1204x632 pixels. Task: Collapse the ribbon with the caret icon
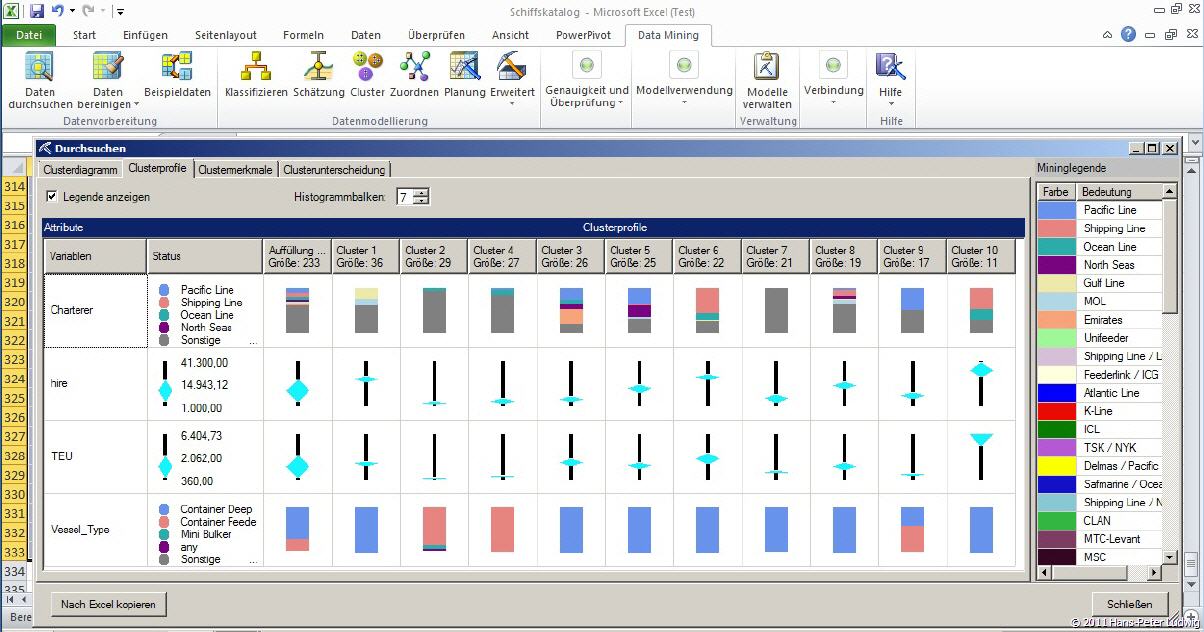tap(1107, 35)
